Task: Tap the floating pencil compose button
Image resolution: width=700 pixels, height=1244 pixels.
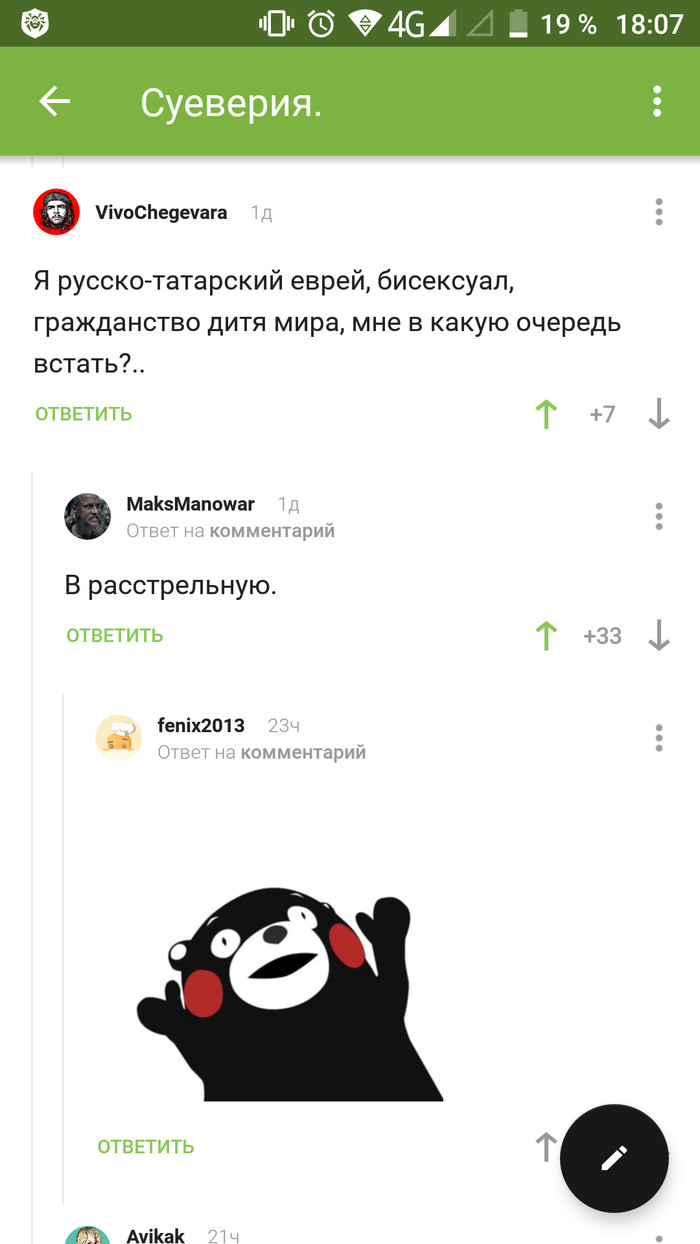Action: [x=614, y=1158]
